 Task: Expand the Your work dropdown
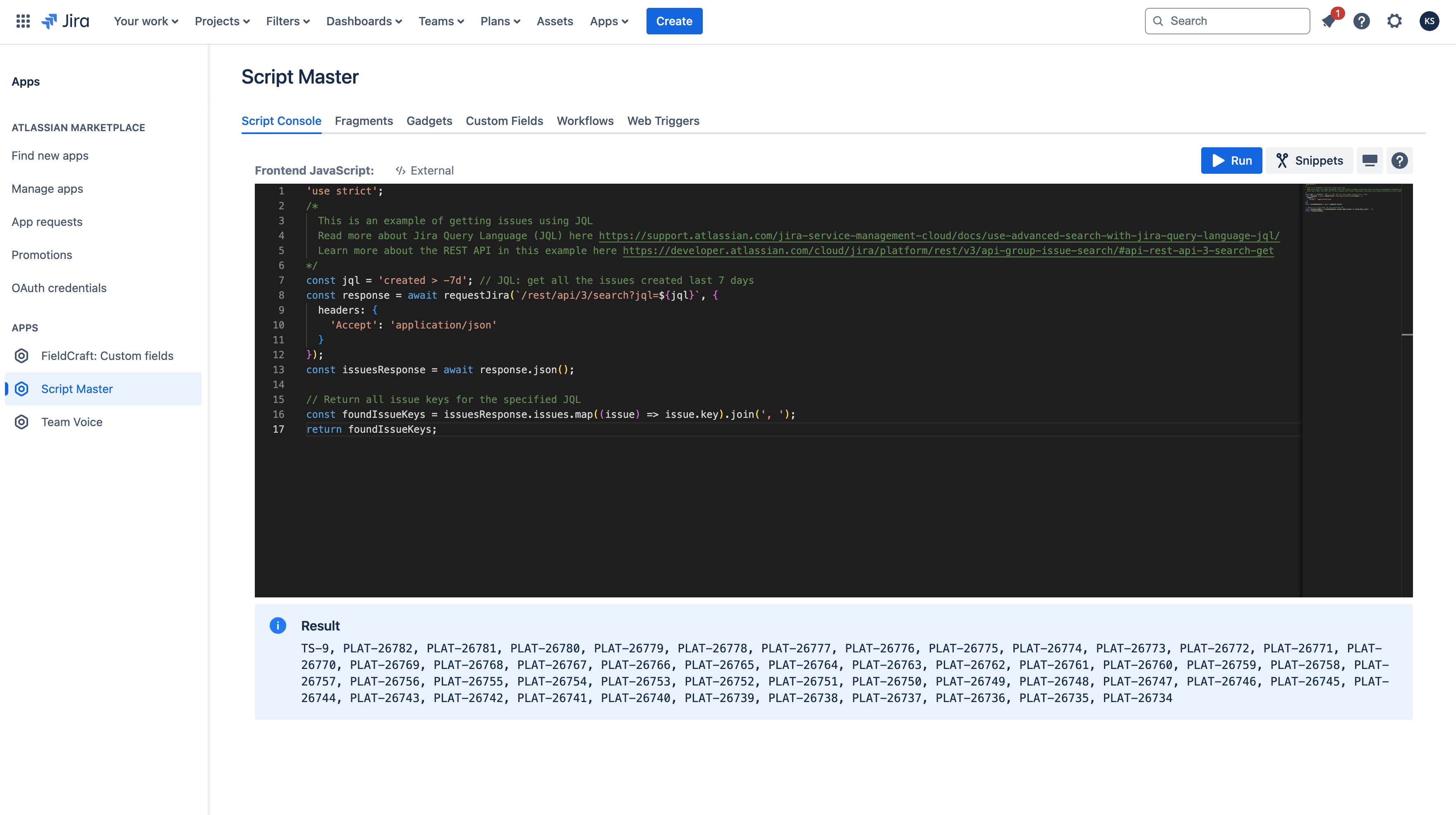point(146,21)
